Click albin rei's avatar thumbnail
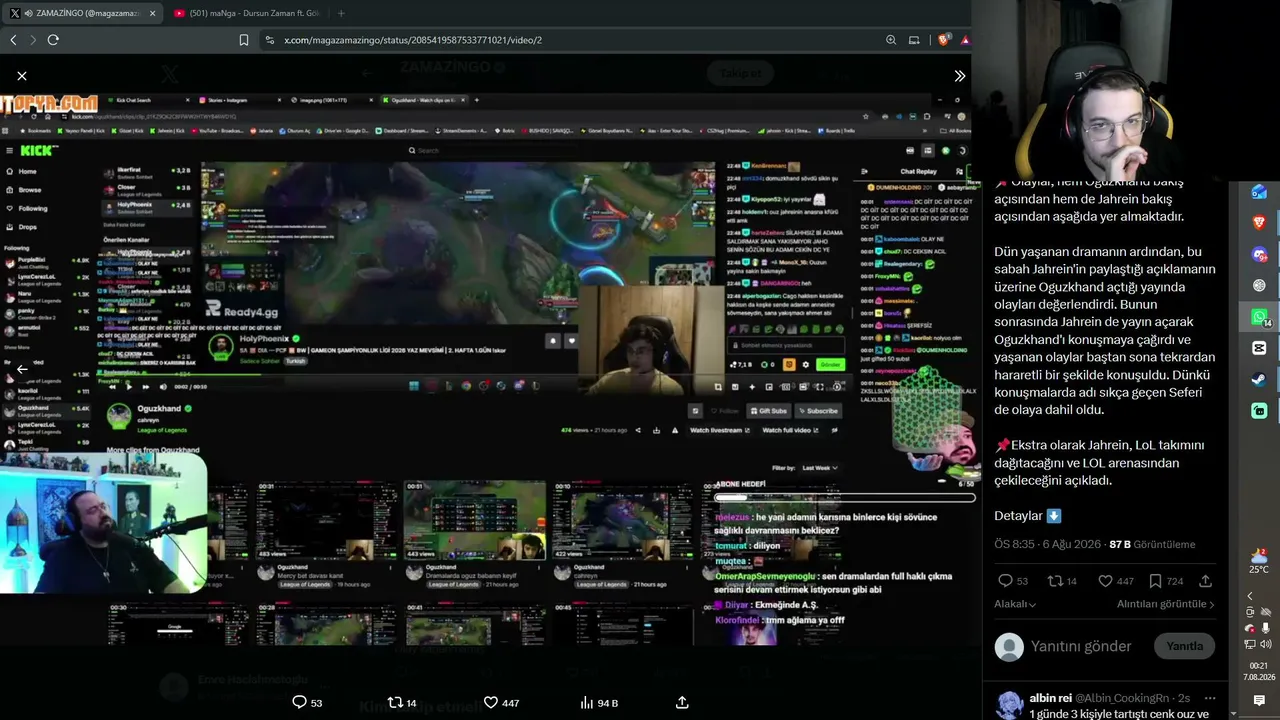 click(x=1010, y=704)
